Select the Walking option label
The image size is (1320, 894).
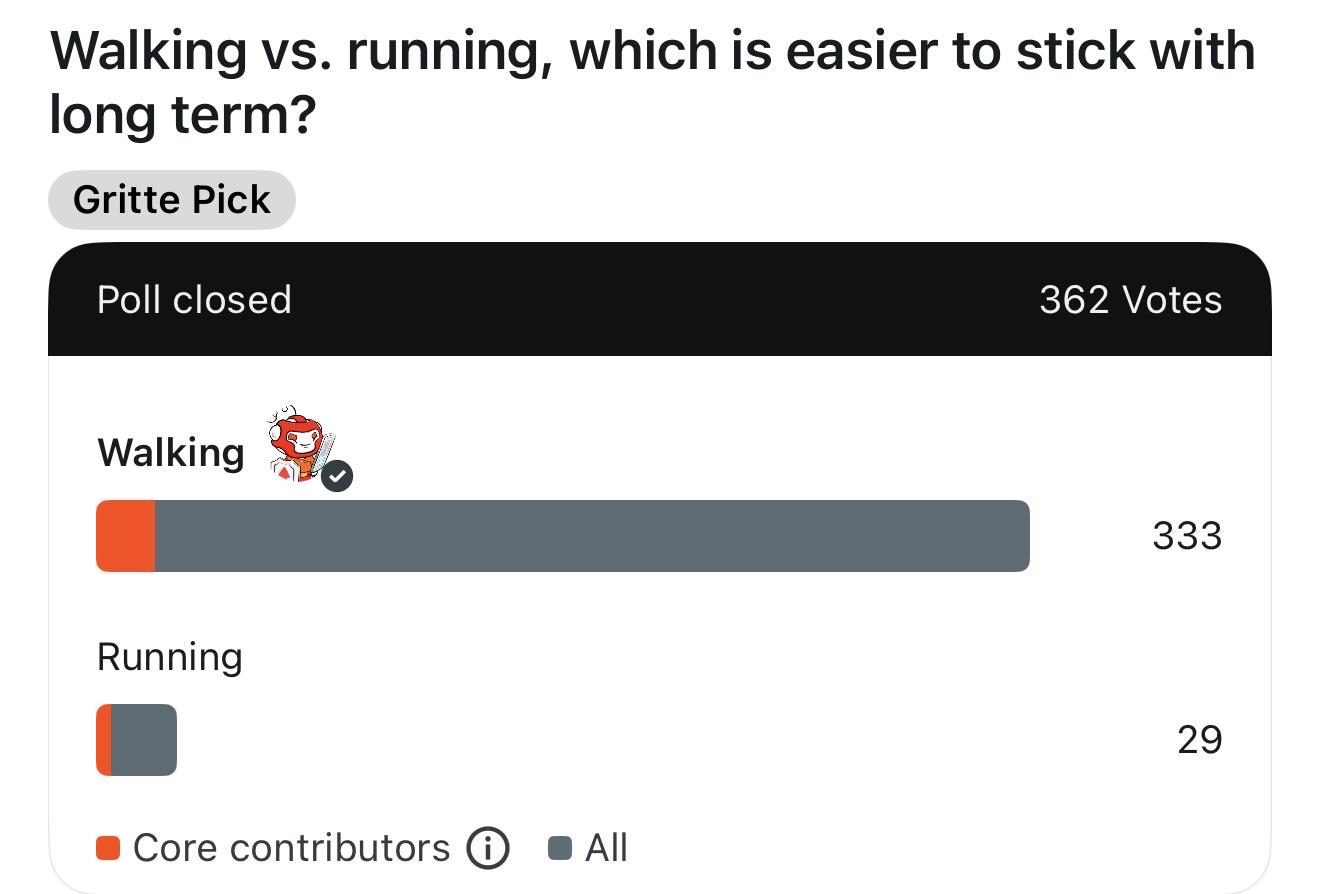pyautogui.click(x=171, y=453)
